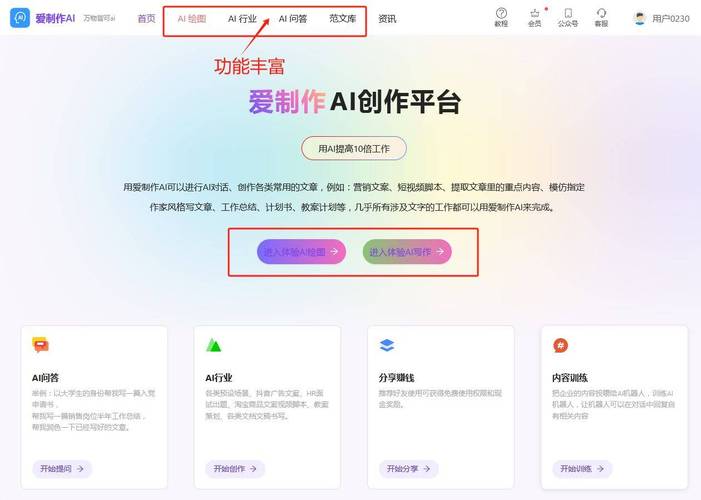Viewport: 701px width, 500px height.
Task: Click the 公众号 icon in header
Action: (x=568, y=13)
